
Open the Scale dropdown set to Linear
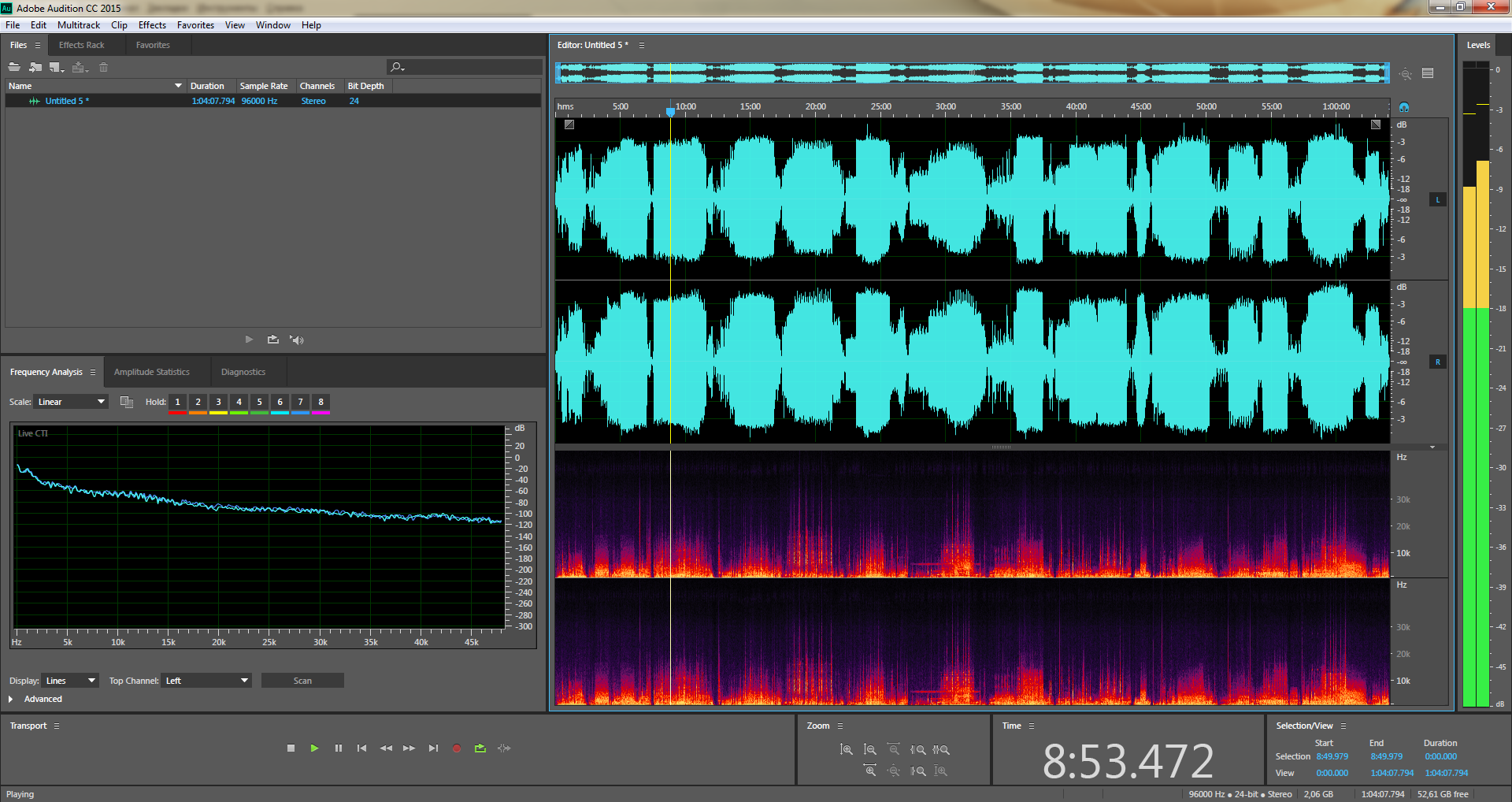[71, 402]
